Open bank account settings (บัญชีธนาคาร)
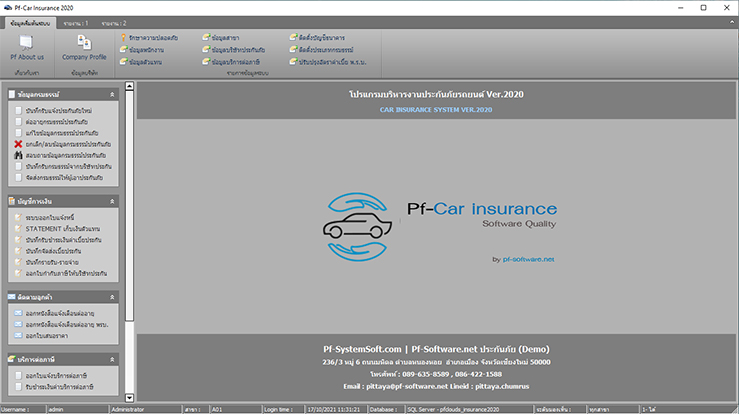Image resolution: width=739 pixels, height=414 pixels. click(317, 37)
